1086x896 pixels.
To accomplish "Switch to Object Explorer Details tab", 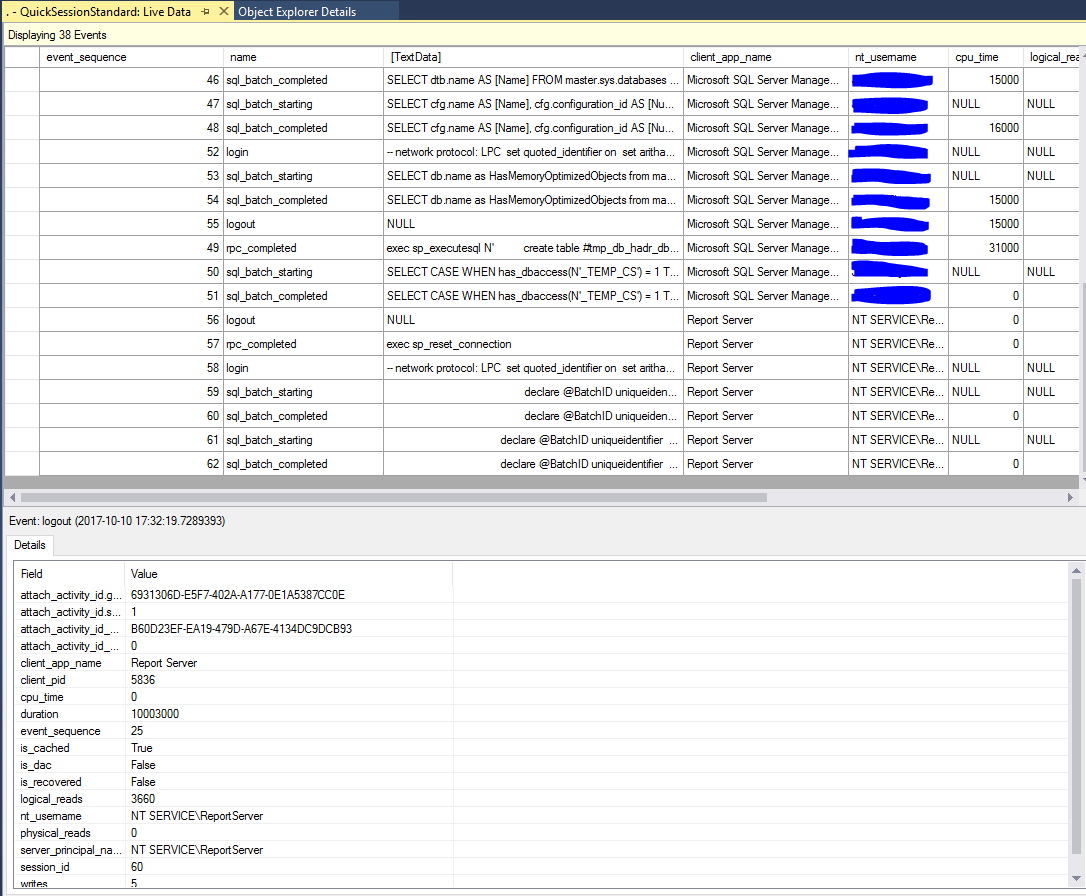I will pyautogui.click(x=297, y=12).
